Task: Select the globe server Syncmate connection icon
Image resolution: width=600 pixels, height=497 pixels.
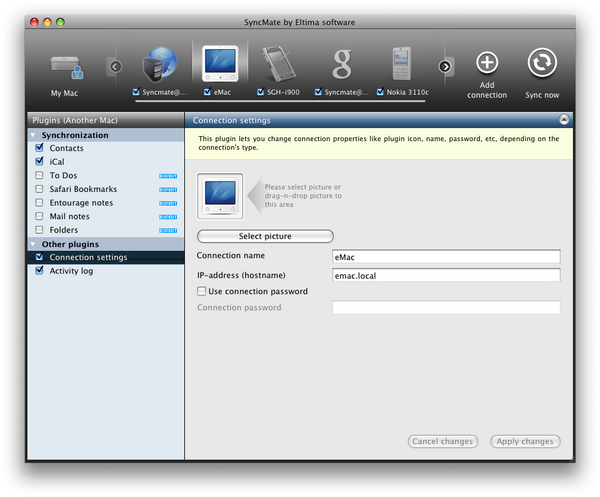Action: (x=160, y=64)
